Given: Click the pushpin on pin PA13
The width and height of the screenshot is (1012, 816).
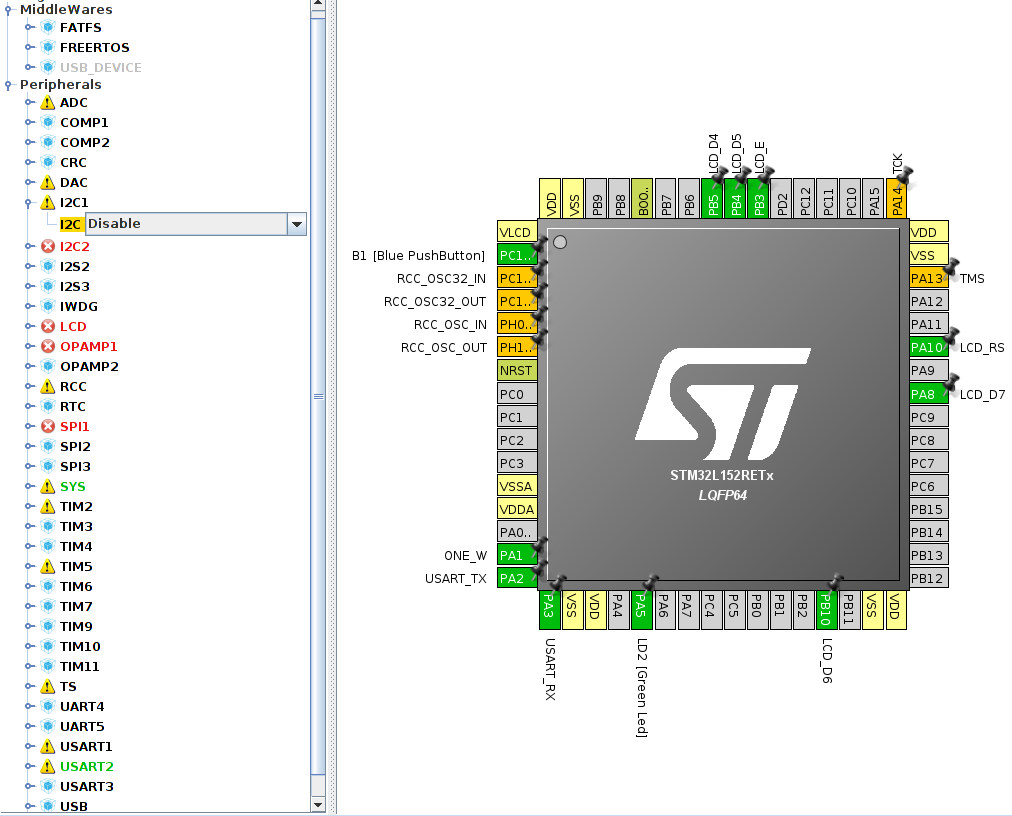Looking at the screenshot, I should pyautogui.click(x=950, y=267).
